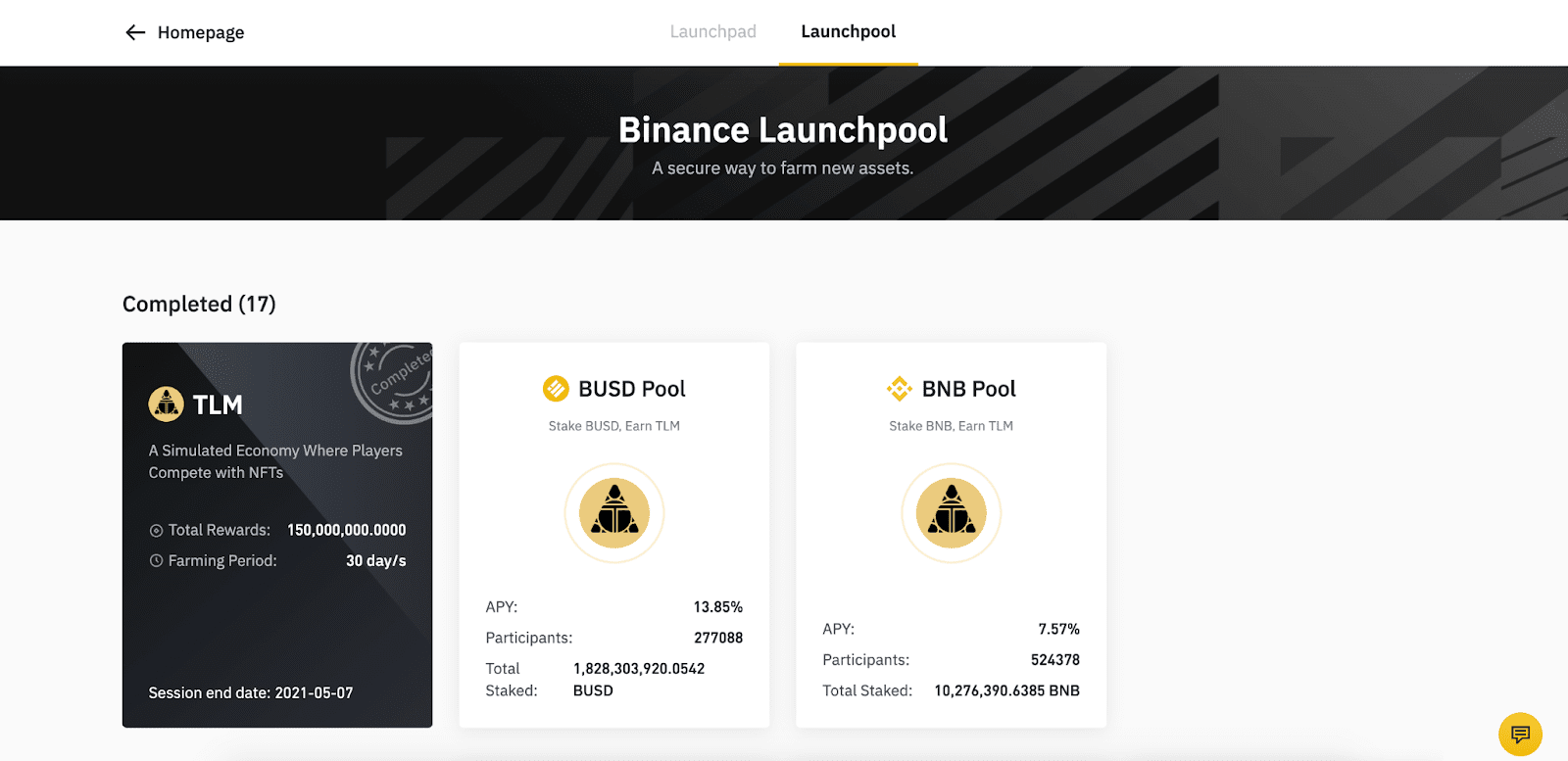Click the BNB Pool Total Staked label
The width and height of the screenshot is (1568, 761).
(867, 690)
